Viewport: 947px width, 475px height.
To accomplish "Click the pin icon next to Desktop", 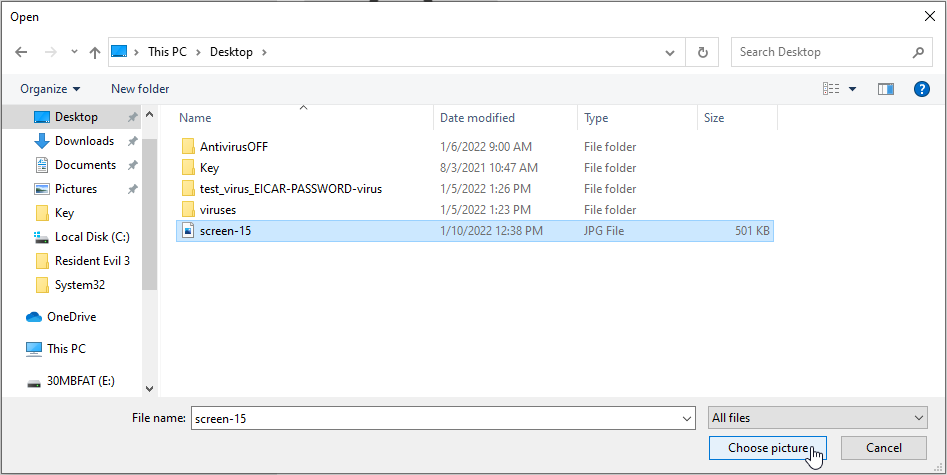I will click(x=132, y=117).
